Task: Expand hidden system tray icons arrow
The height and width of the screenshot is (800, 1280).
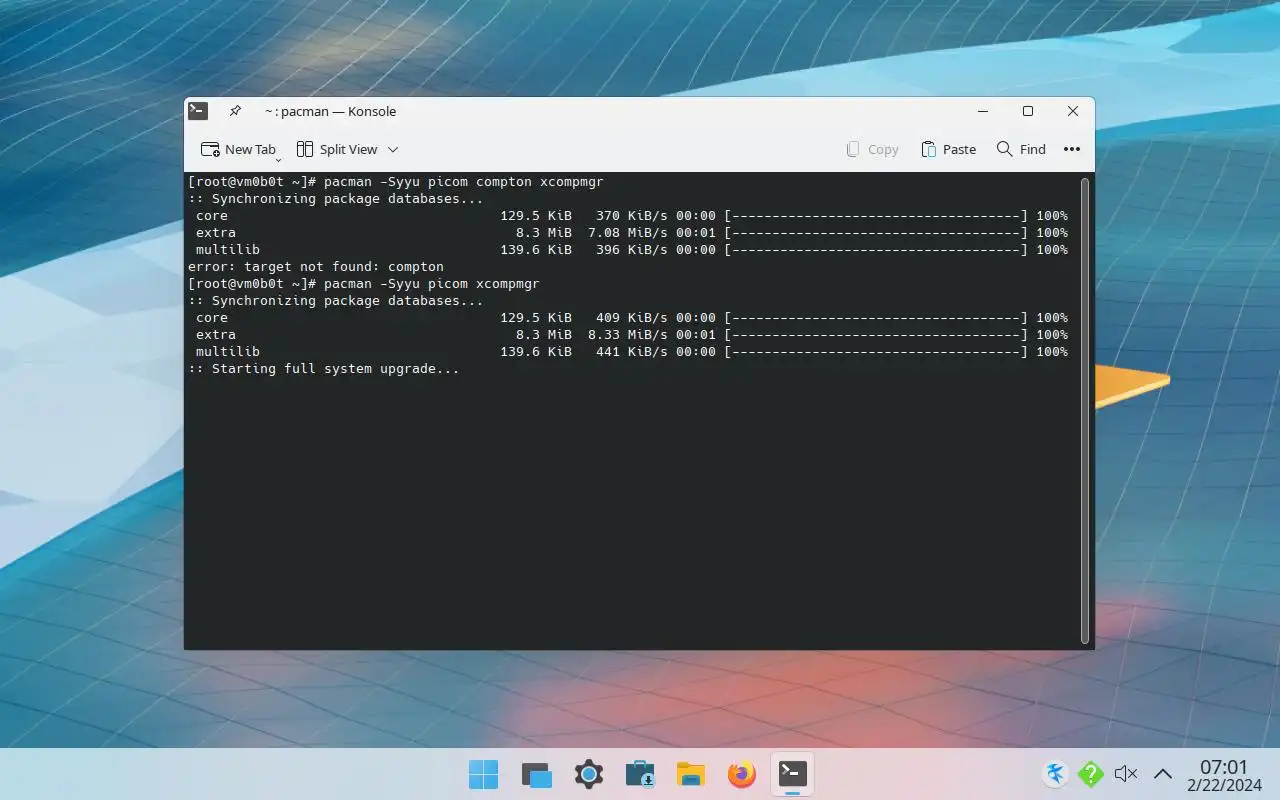Action: pyautogui.click(x=1163, y=774)
